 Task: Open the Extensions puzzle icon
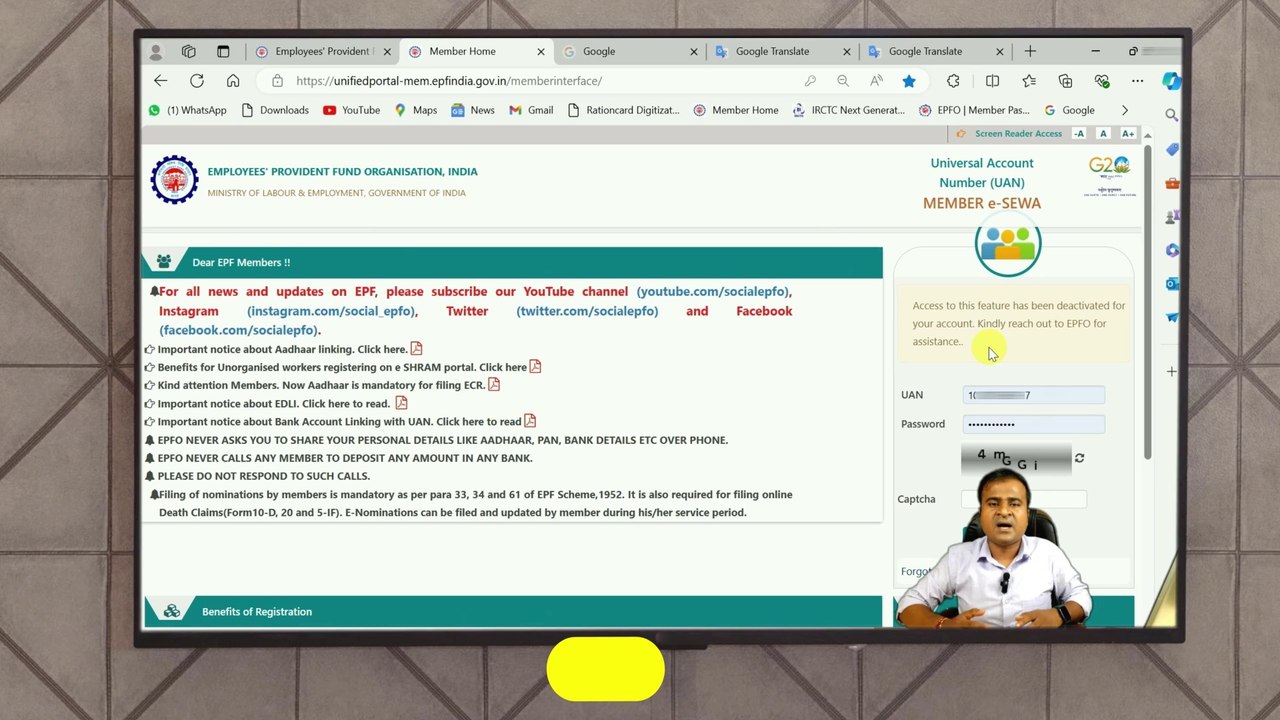pos(953,81)
